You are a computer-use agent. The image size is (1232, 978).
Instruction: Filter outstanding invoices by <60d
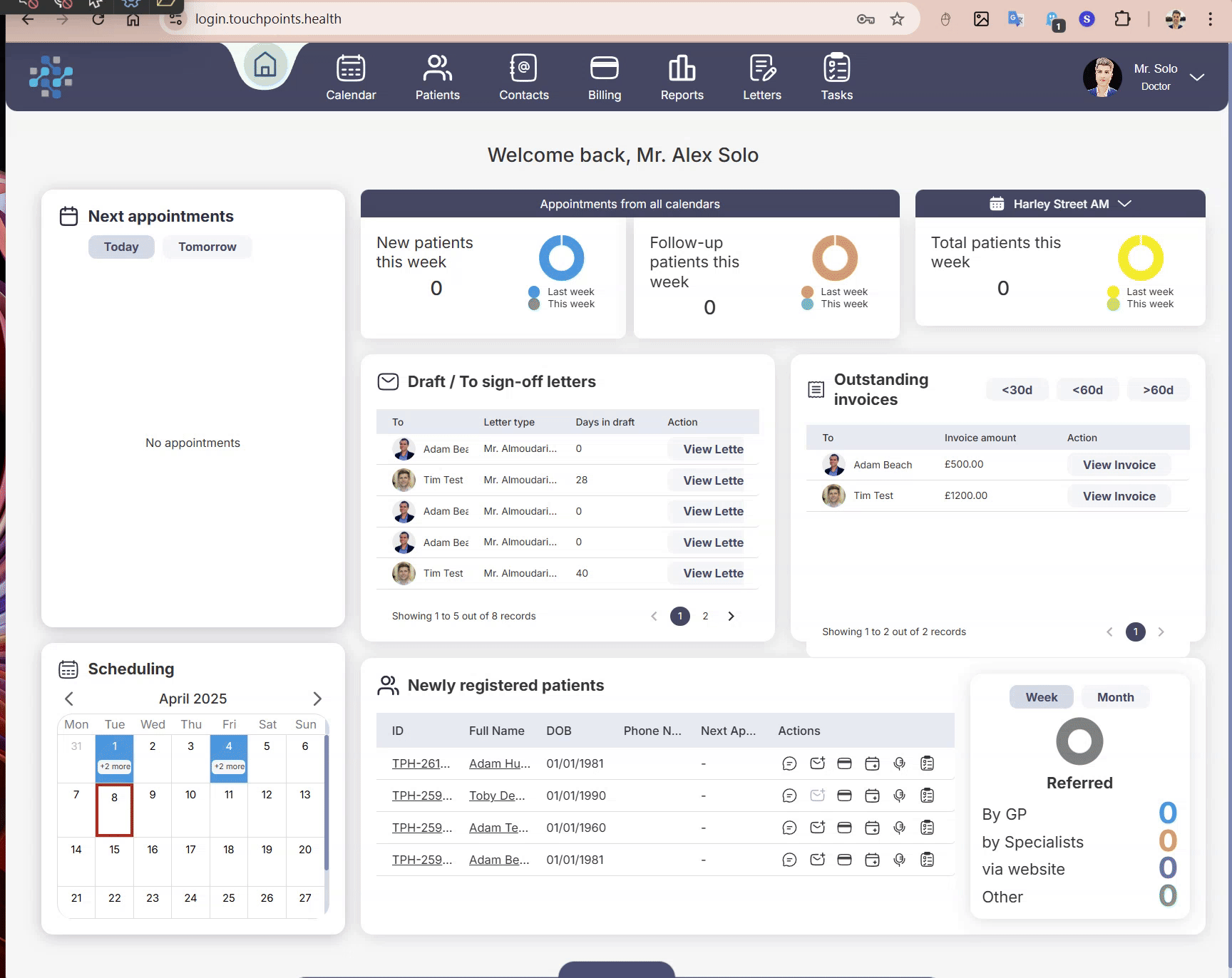(x=1087, y=390)
